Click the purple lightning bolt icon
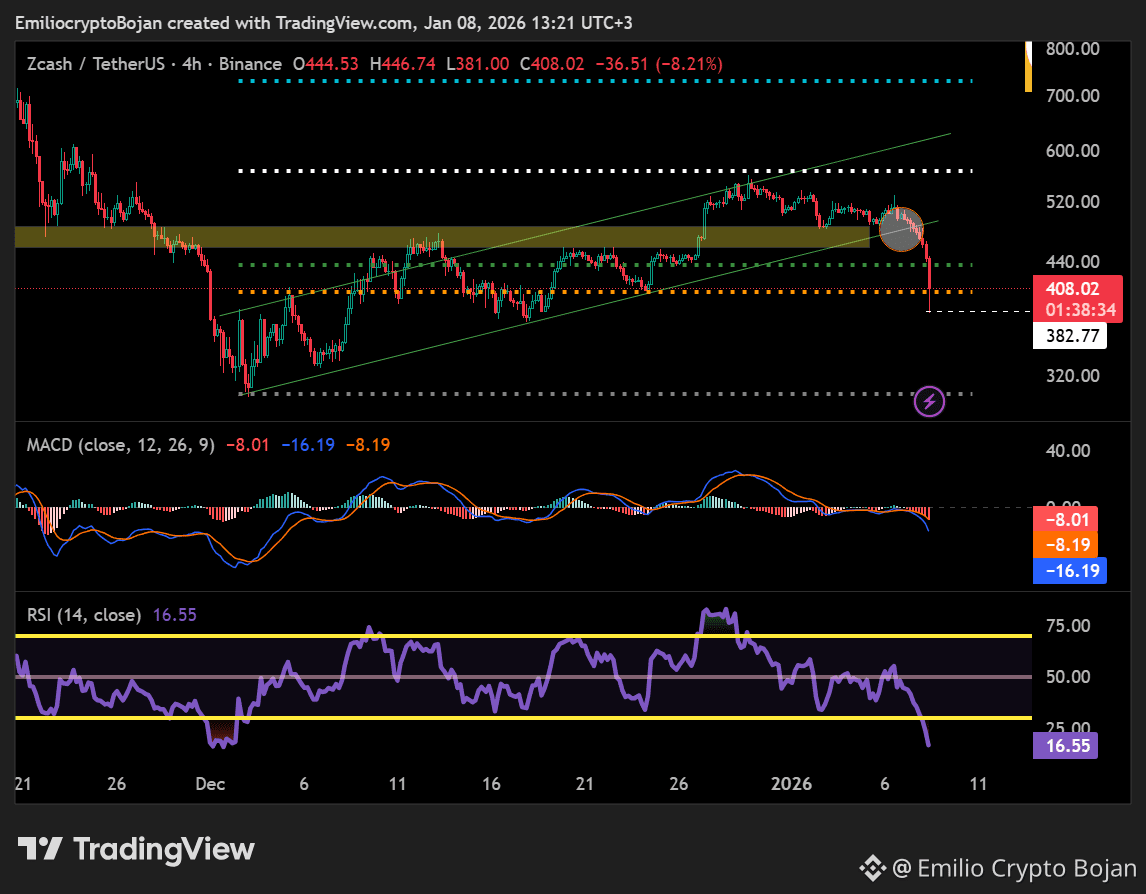Screen dimensions: 1146x894 (x=929, y=401)
